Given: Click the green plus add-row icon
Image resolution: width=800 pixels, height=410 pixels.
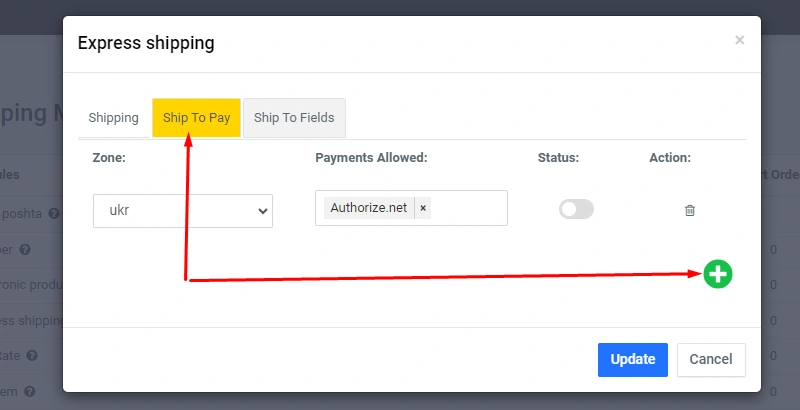Looking at the screenshot, I should [x=718, y=273].
